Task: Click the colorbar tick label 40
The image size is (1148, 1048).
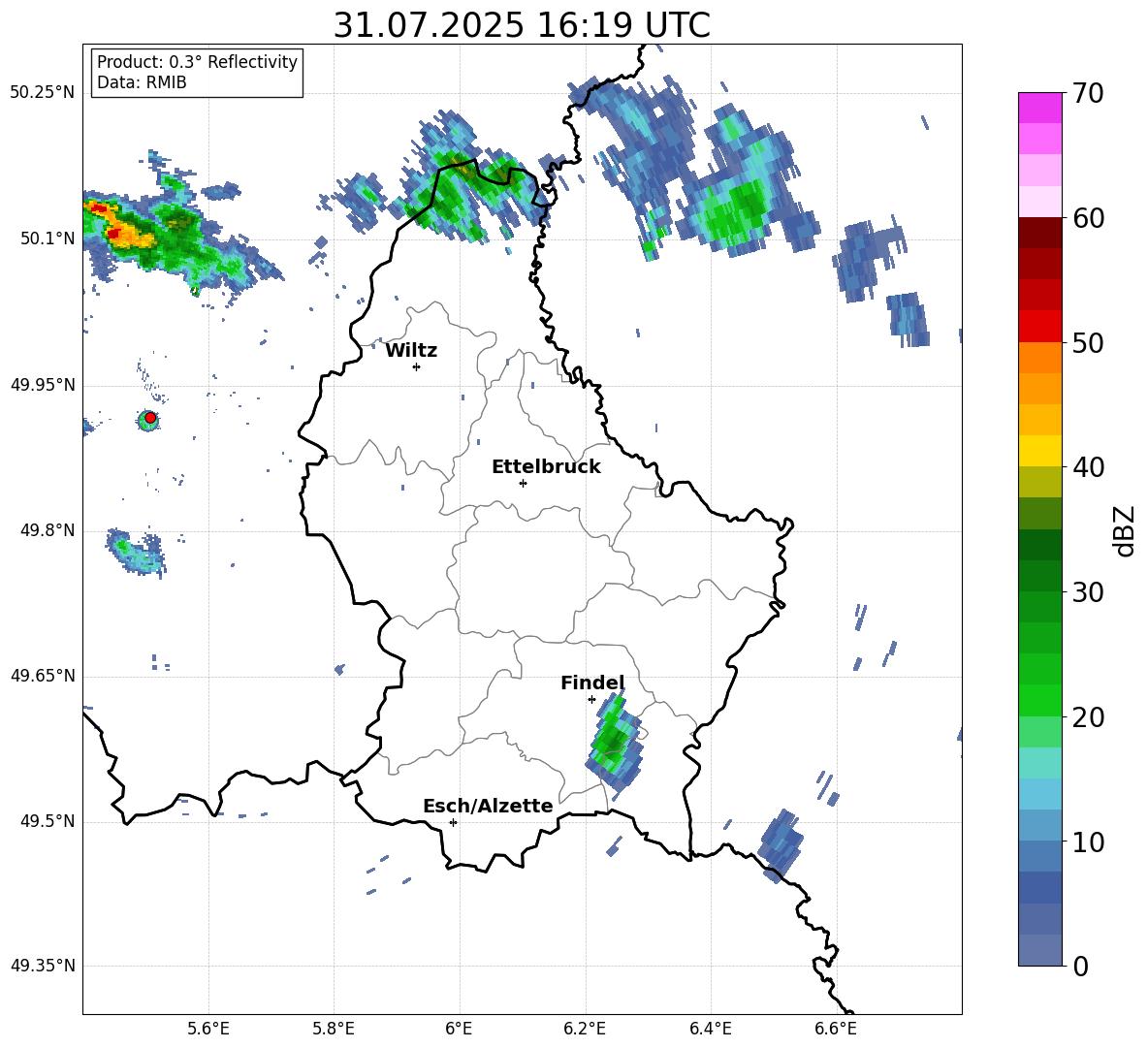Action: [x=1088, y=467]
